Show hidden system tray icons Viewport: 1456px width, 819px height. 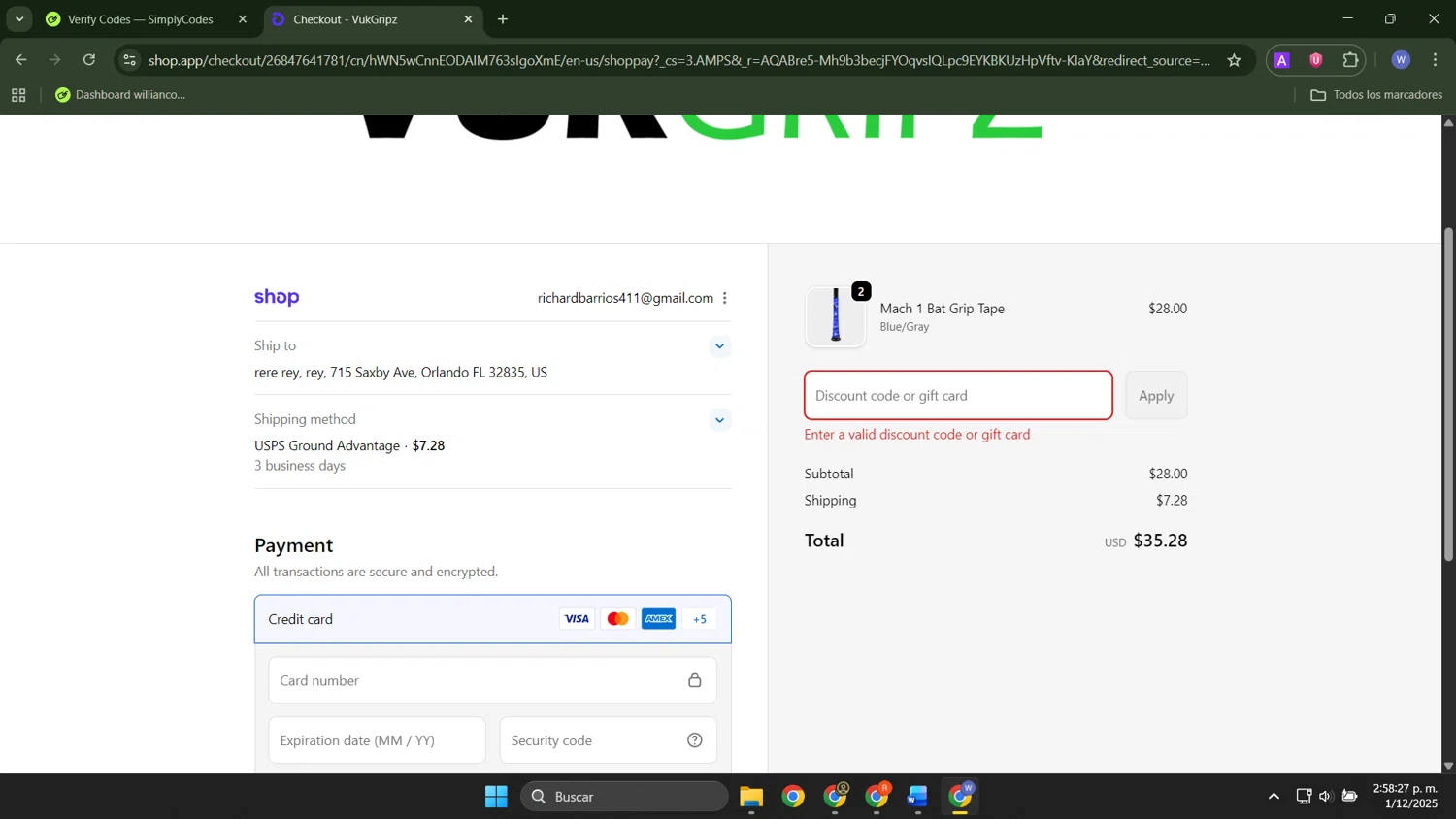(1274, 797)
